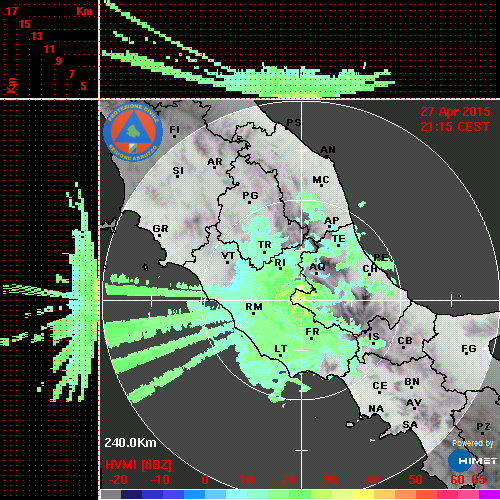Select the RM city marker
This screenshot has width=500, height=500.
click(254, 314)
